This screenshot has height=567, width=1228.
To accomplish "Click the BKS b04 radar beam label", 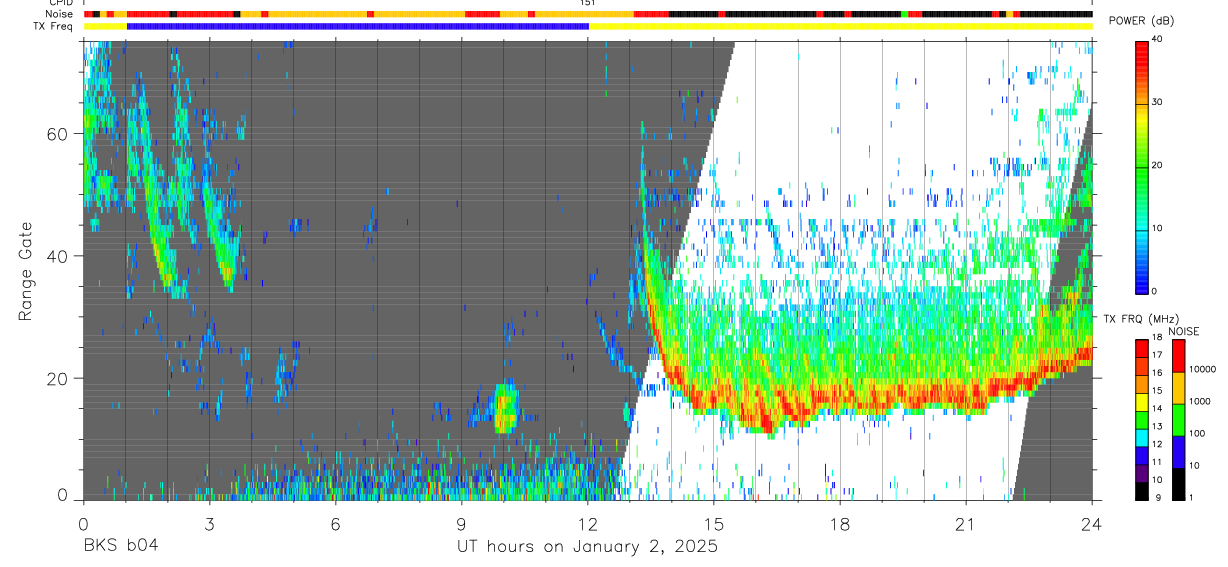I will [121, 546].
